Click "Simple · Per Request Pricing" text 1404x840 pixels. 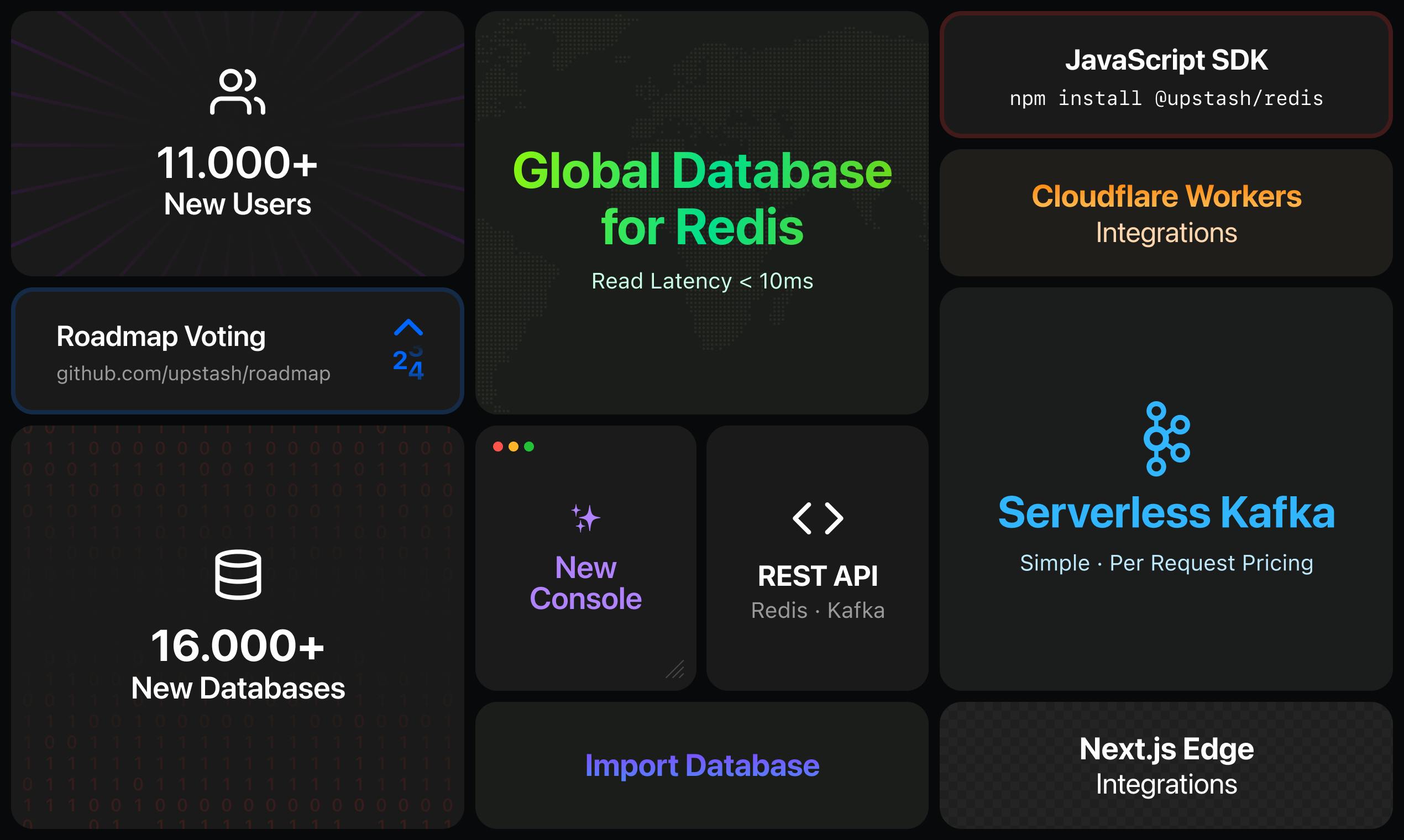coord(1166,563)
